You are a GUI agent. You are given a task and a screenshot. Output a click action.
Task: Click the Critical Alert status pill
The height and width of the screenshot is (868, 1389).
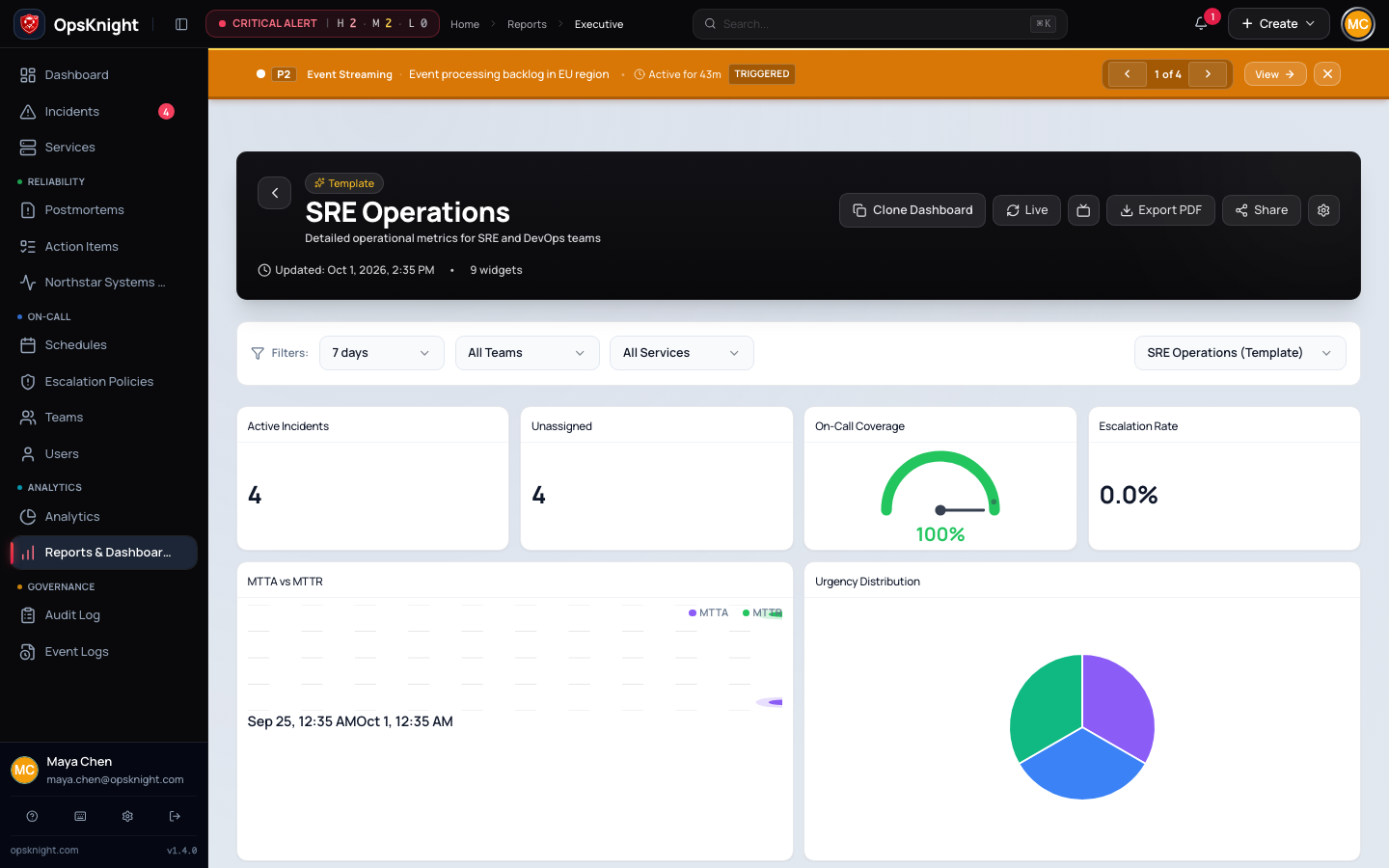(x=322, y=24)
